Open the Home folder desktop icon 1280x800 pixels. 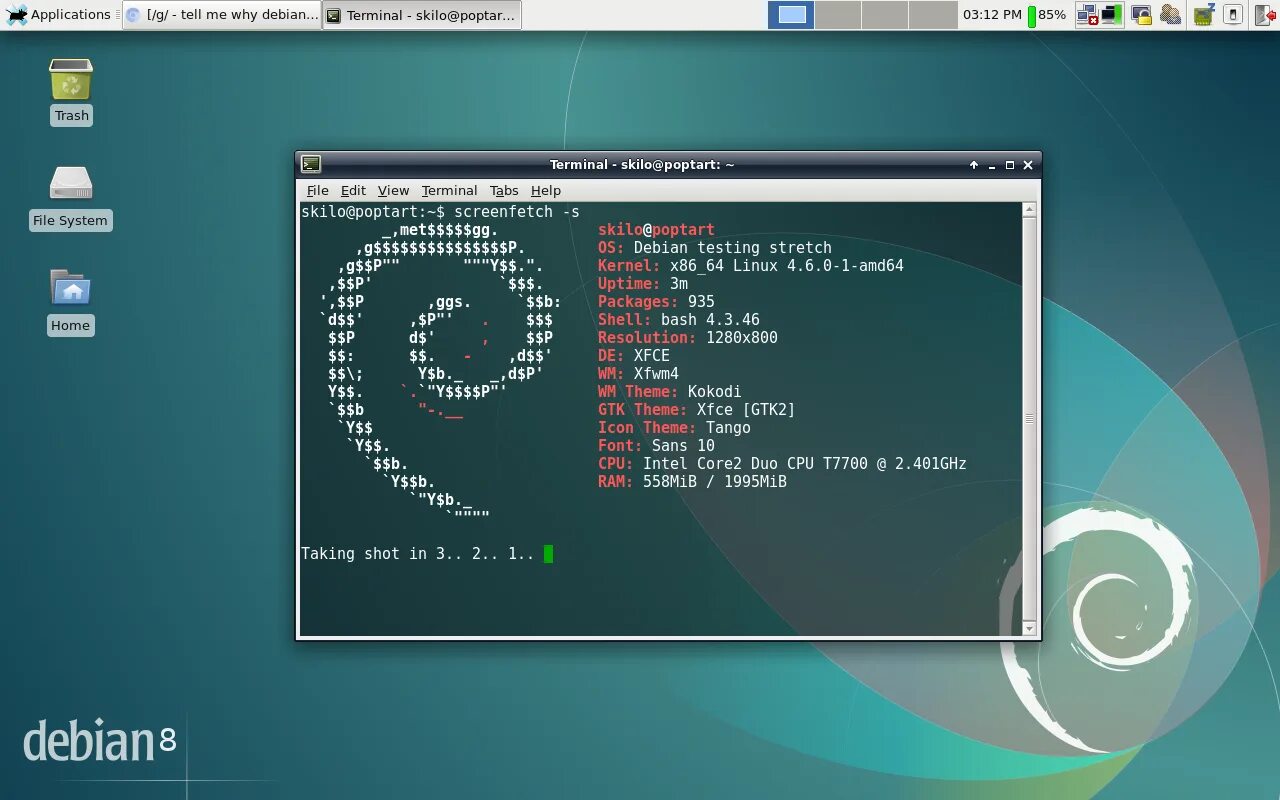[70, 301]
